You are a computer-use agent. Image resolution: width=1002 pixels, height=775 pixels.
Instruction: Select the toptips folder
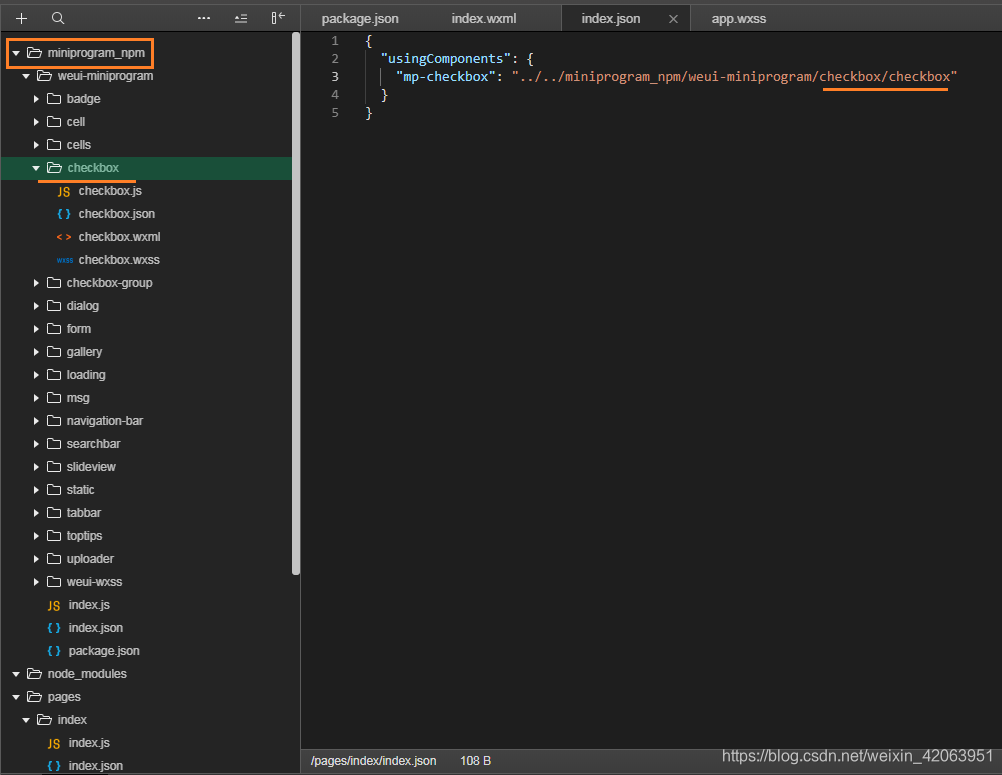pos(84,536)
